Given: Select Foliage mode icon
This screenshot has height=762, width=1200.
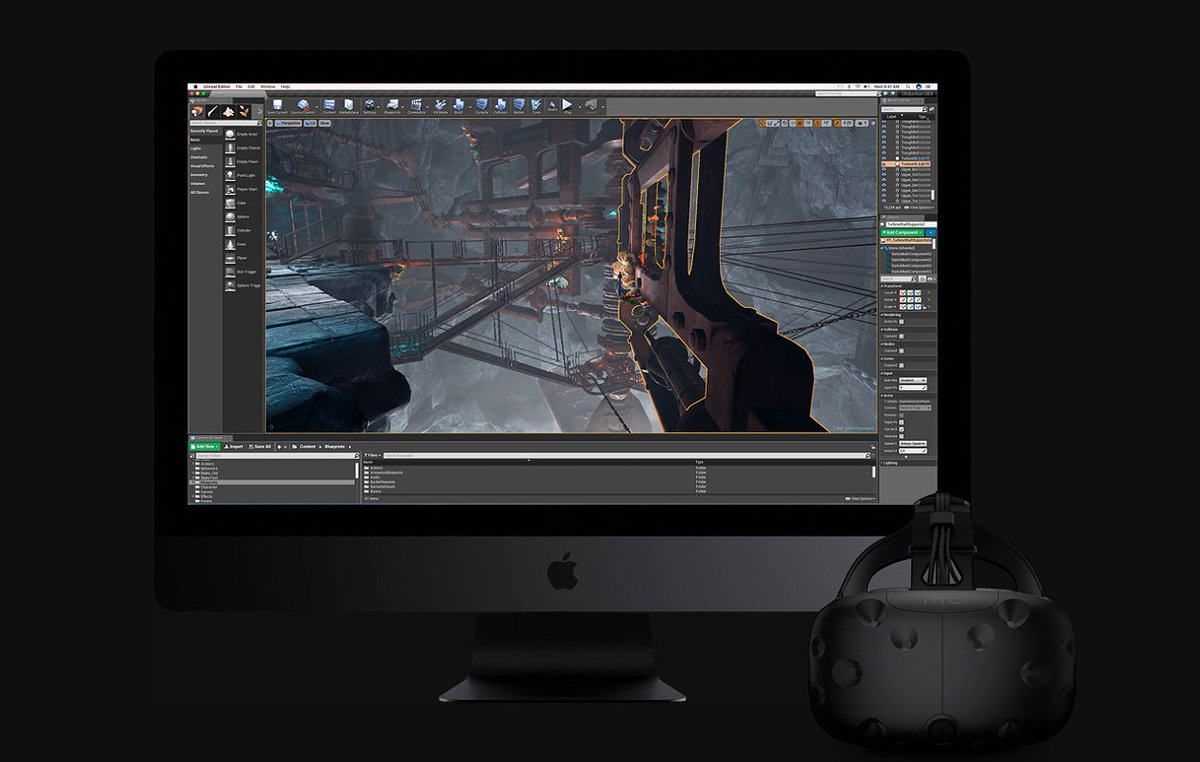Looking at the screenshot, I should 244,112.
